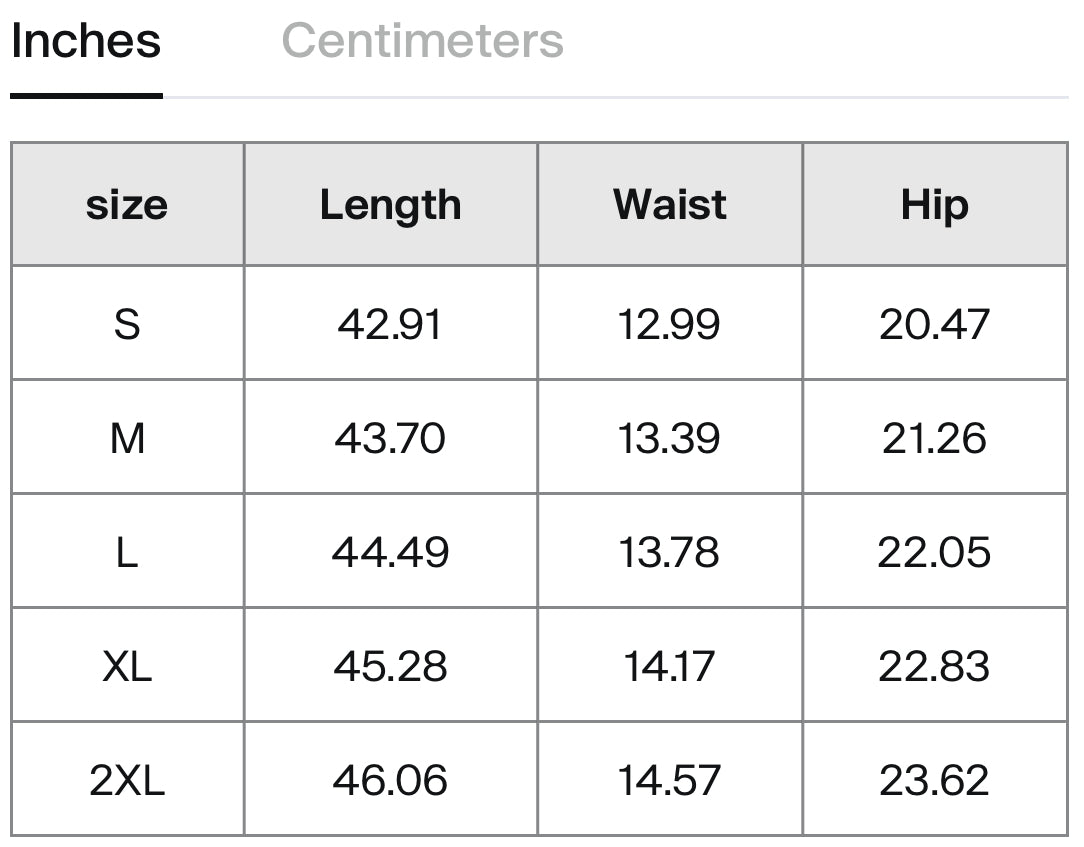Click the 14.57 waist cell
Image resolution: width=1084 pixels, height=847 pixels.
point(670,780)
